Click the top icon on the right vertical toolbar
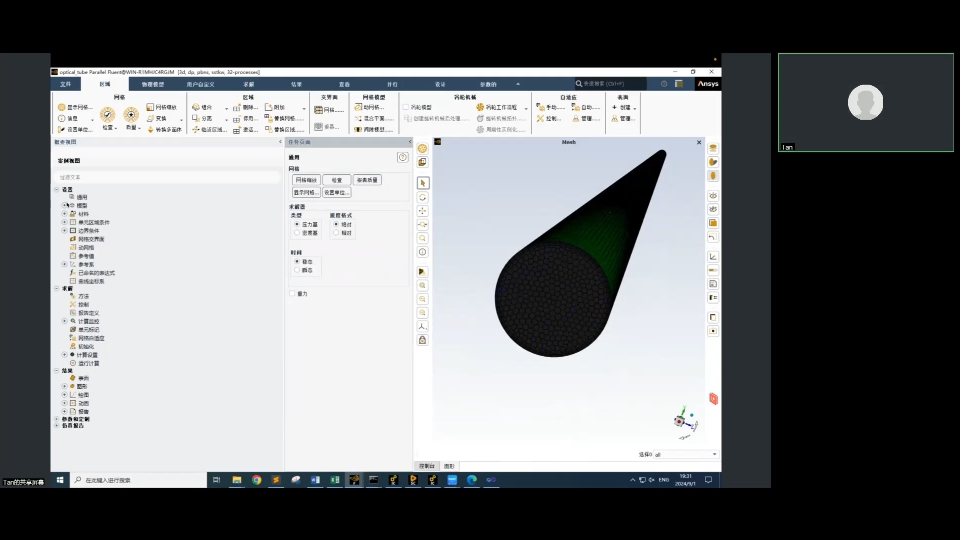Screen dimensions: 960x540 click(x=713, y=148)
